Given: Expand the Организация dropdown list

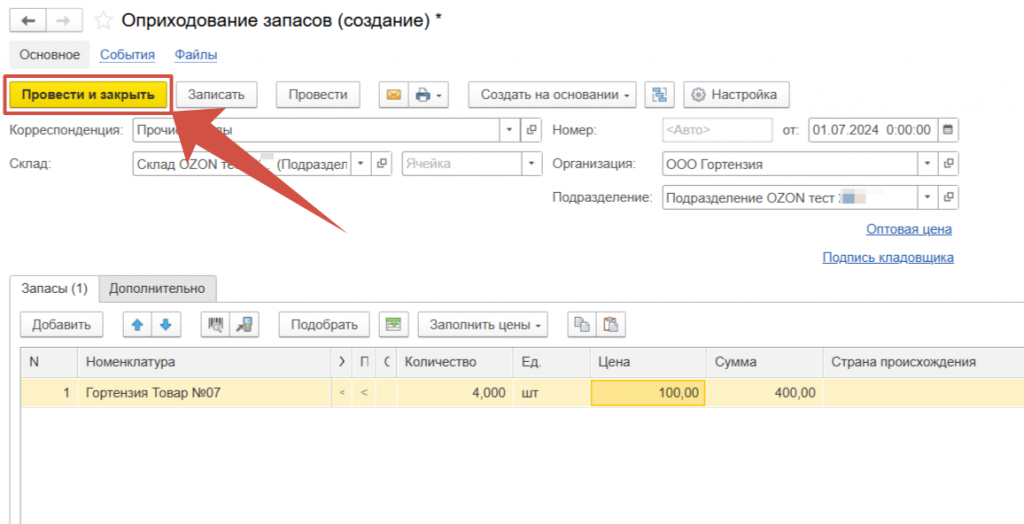Looking at the screenshot, I should (x=928, y=164).
